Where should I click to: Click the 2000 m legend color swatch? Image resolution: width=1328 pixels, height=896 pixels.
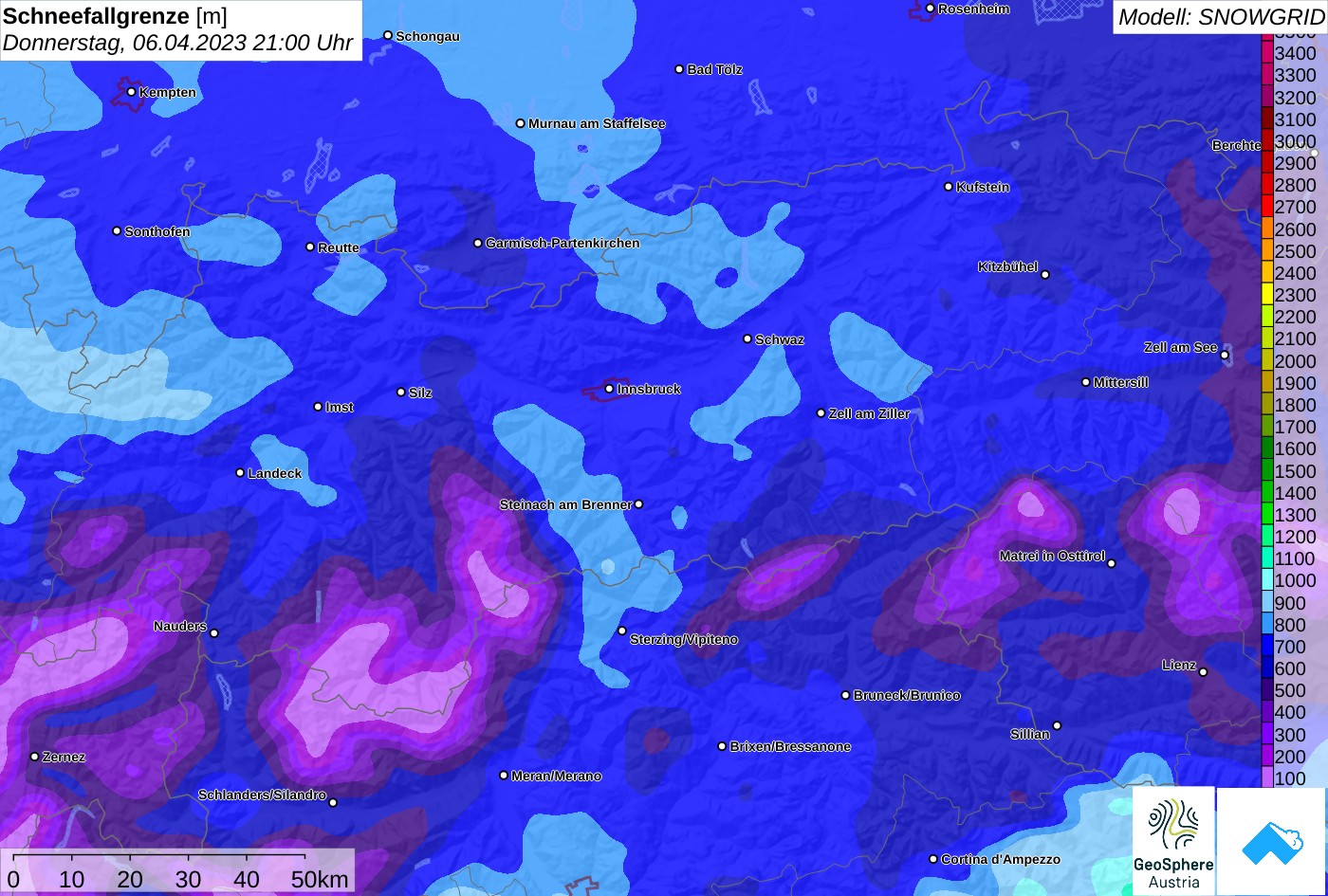point(1266,360)
